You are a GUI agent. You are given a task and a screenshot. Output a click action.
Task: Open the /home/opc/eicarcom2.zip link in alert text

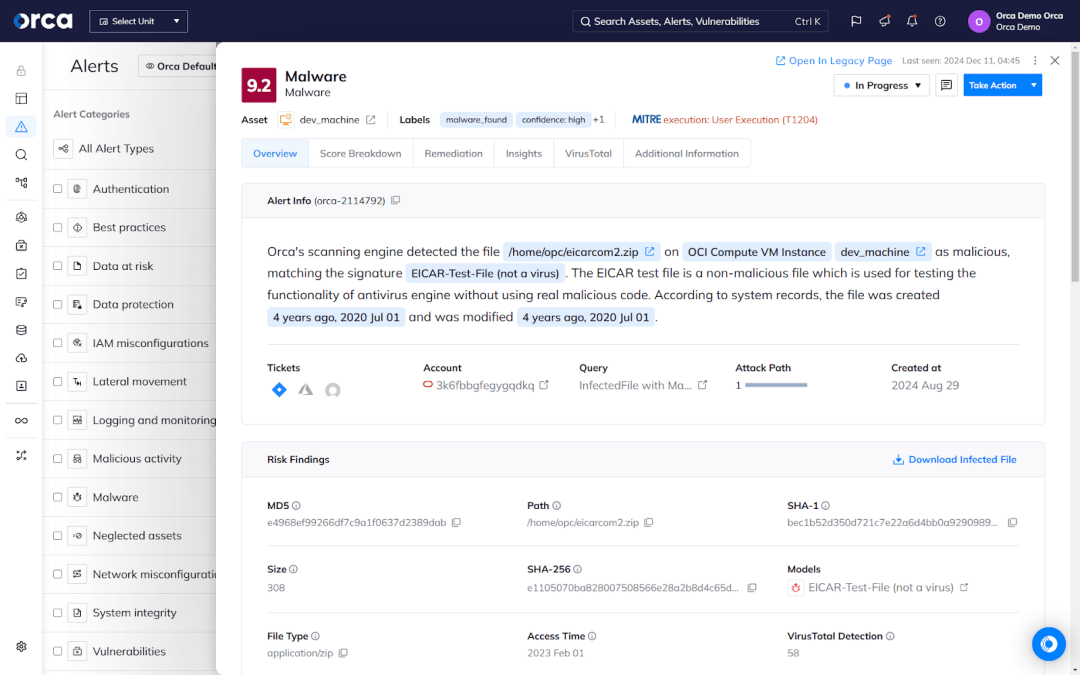(x=581, y=252)
